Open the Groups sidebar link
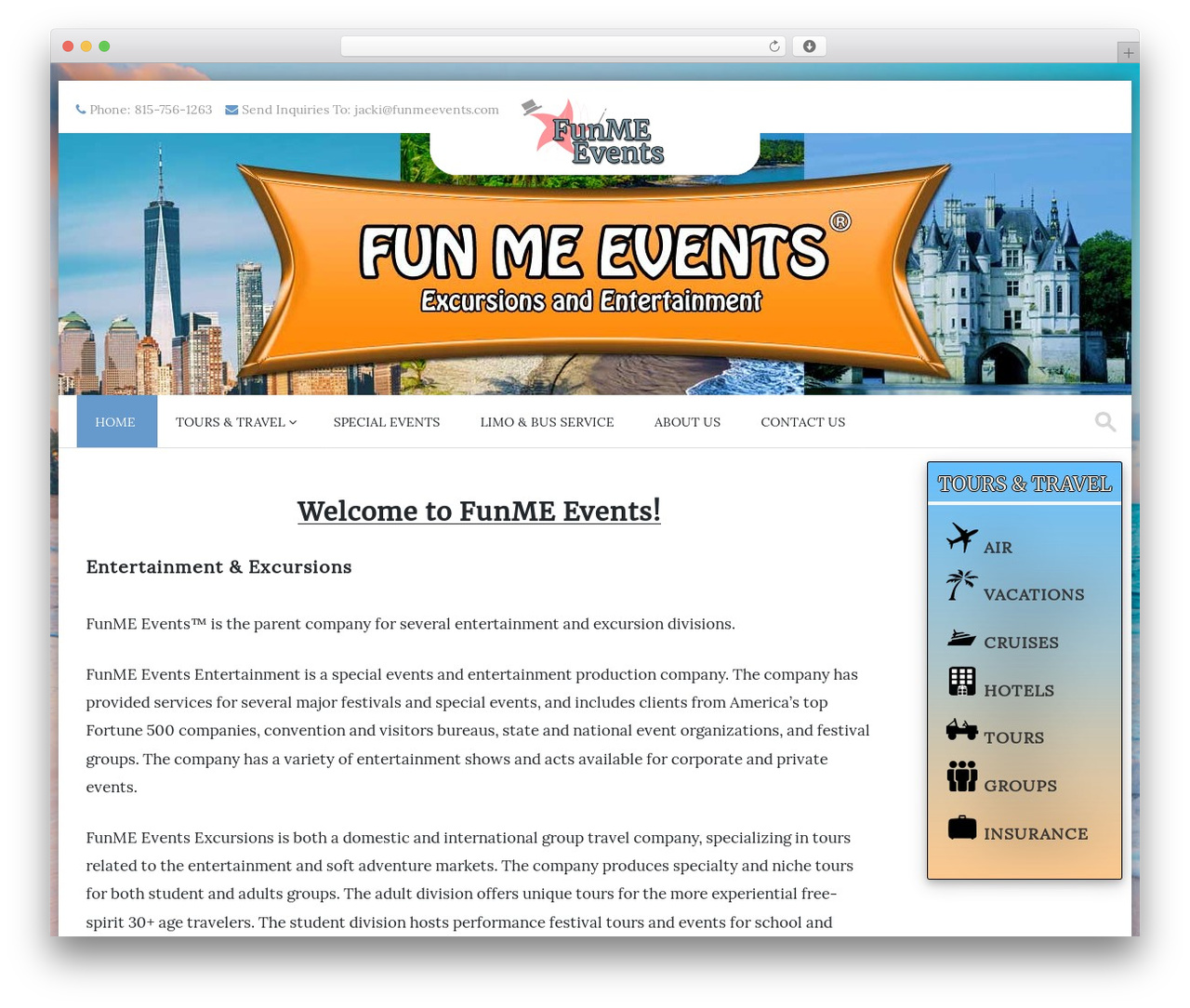 point(1020,787)
